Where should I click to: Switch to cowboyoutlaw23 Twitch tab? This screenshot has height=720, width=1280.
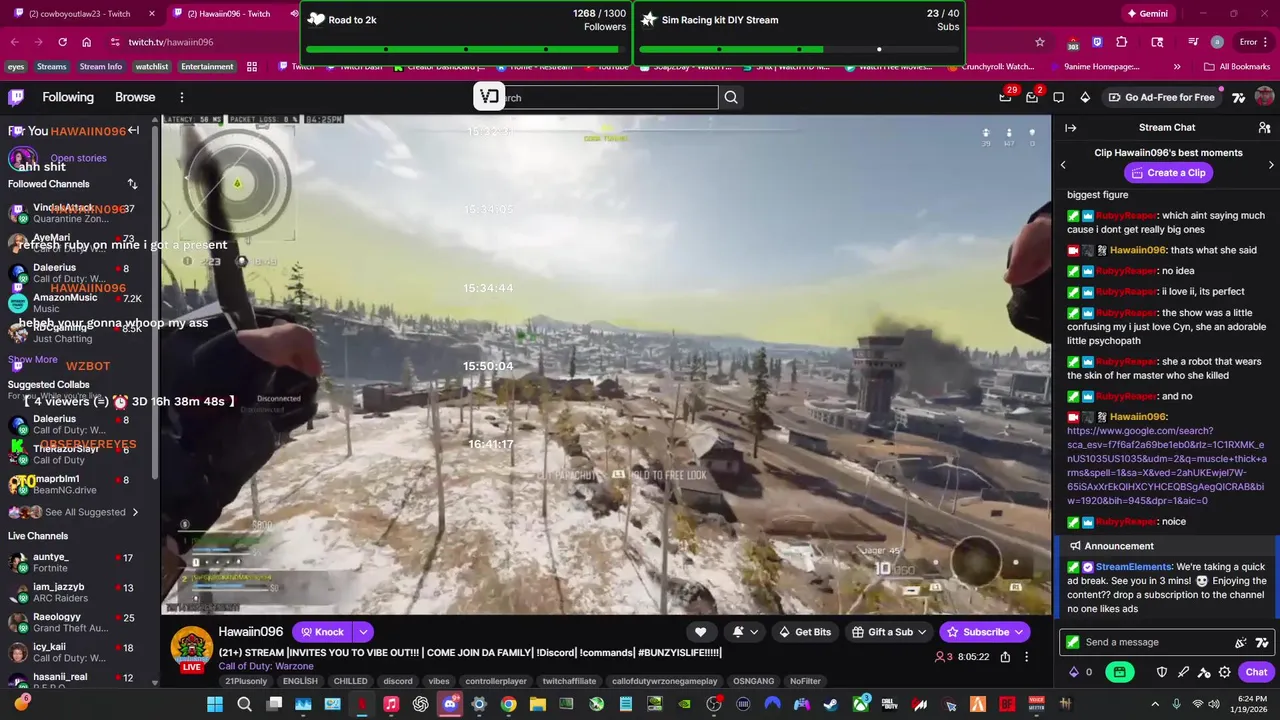pos(82,14)
